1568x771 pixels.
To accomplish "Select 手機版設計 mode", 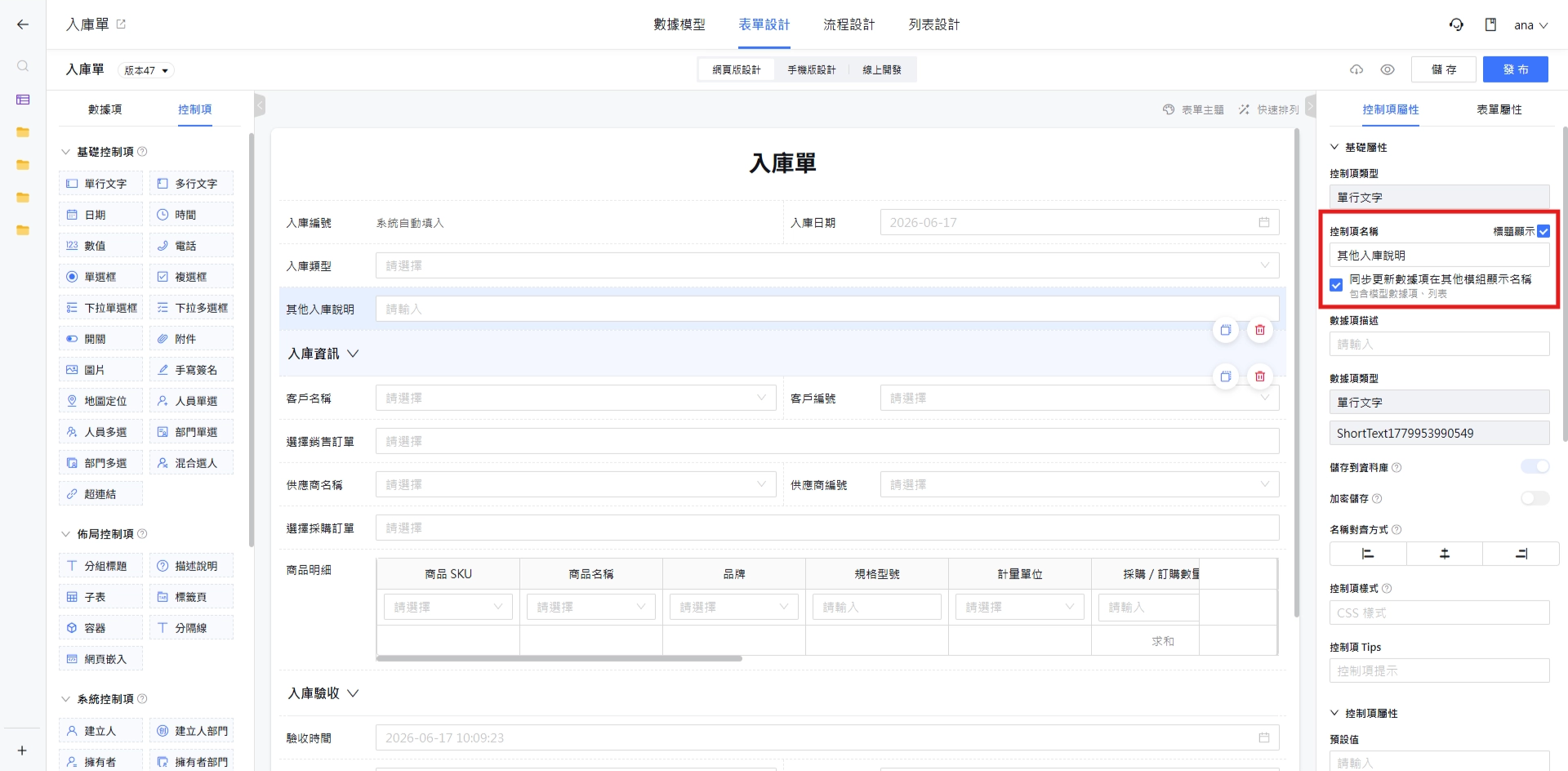I will click(x=812, y=70).
